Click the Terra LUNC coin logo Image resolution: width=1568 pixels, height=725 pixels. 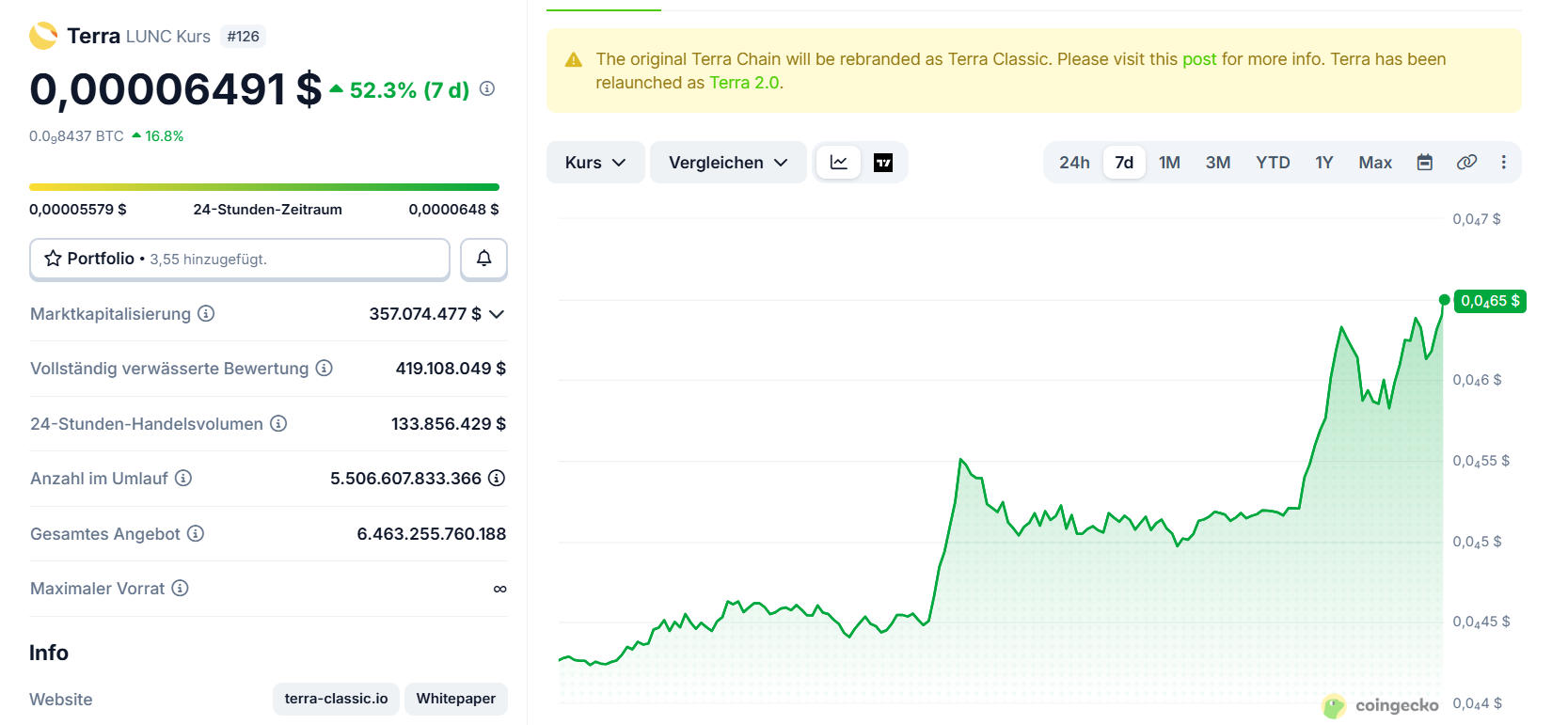[x=43, y=36]
